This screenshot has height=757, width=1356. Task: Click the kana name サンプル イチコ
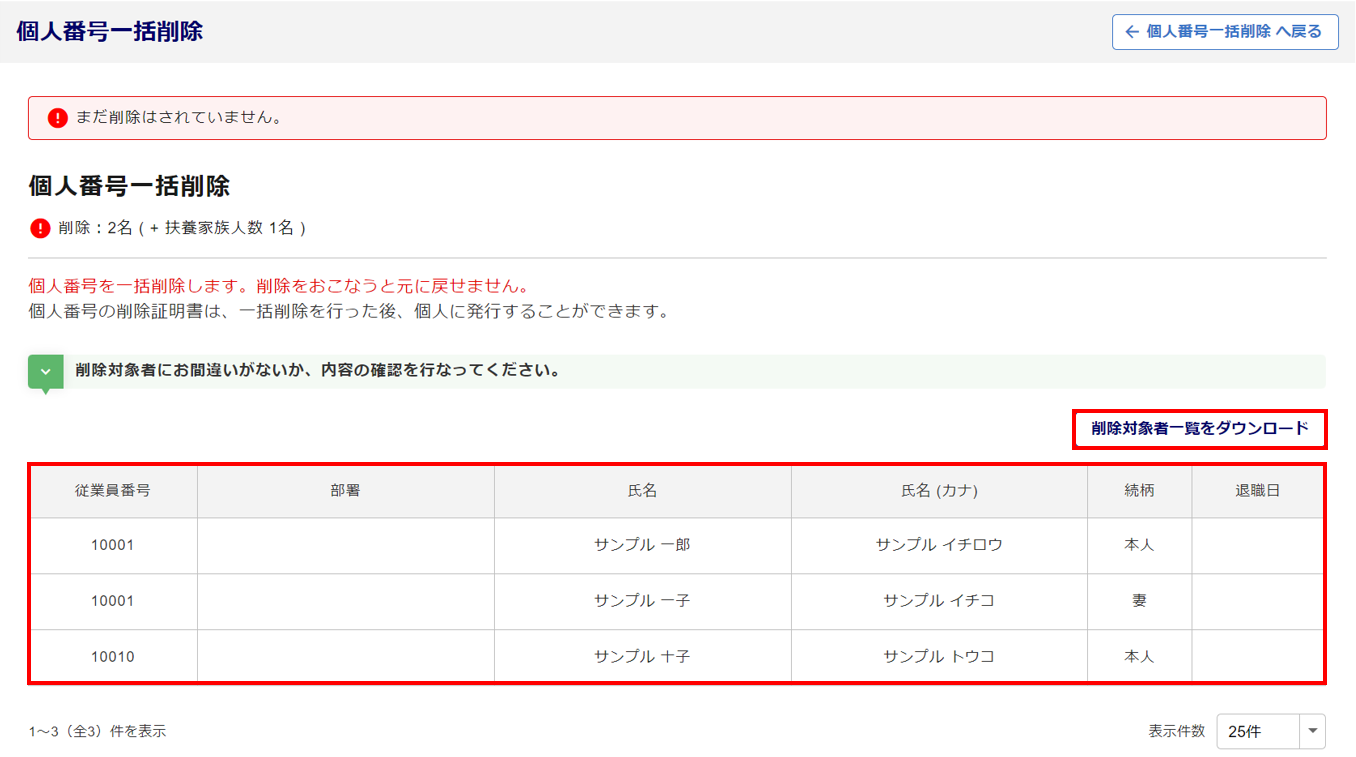click(939, 601)
